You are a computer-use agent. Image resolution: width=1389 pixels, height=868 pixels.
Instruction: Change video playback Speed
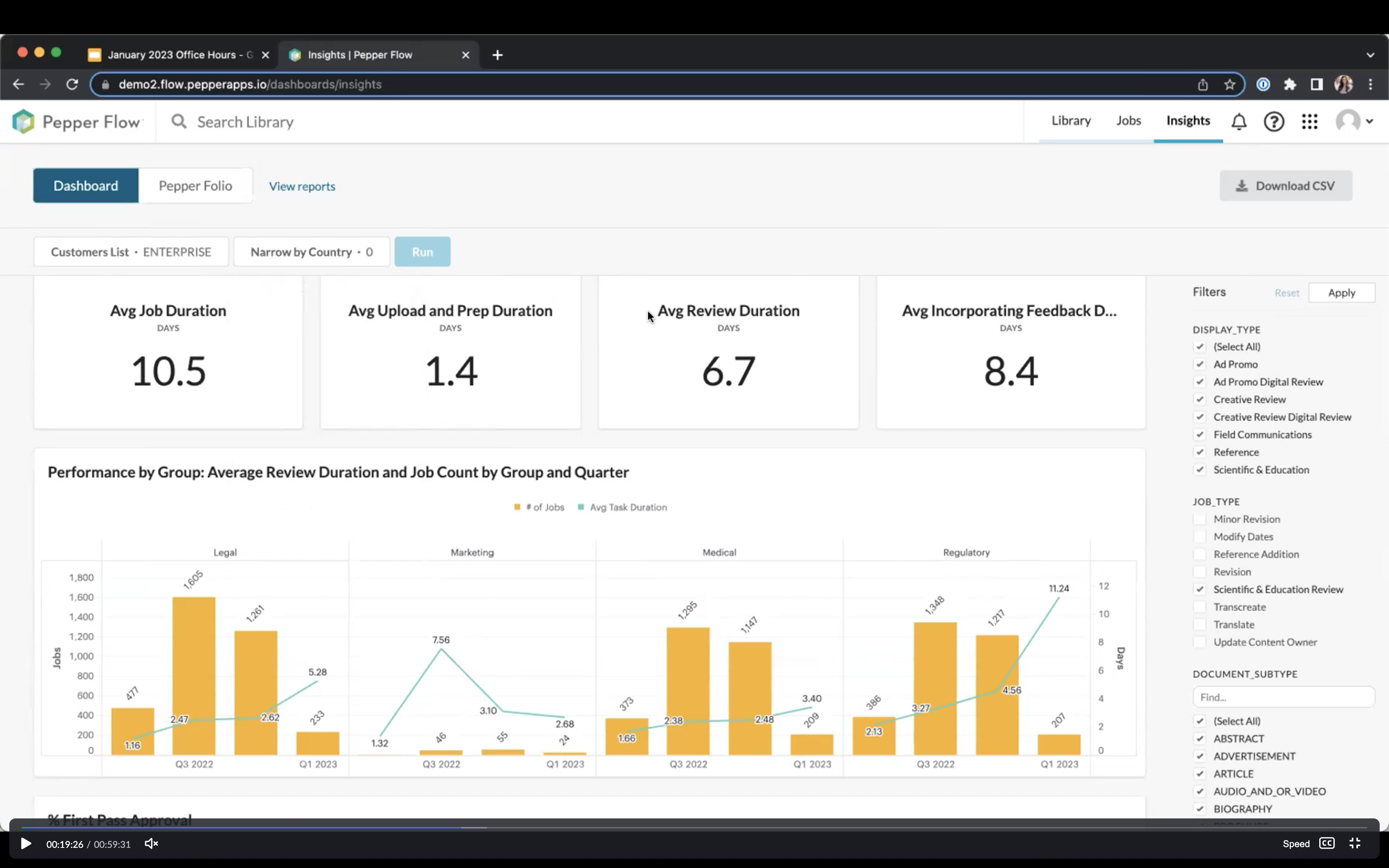tap(1296, 843)
